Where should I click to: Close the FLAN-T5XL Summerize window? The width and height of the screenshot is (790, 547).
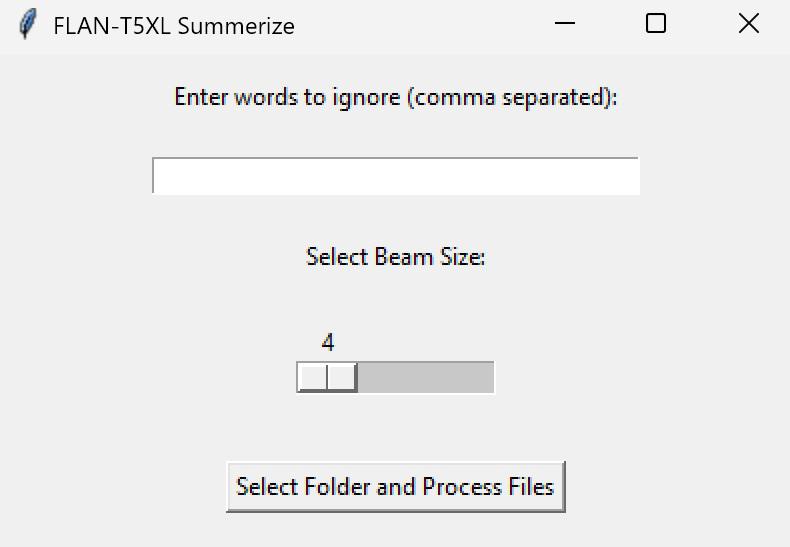click(748, 24)
